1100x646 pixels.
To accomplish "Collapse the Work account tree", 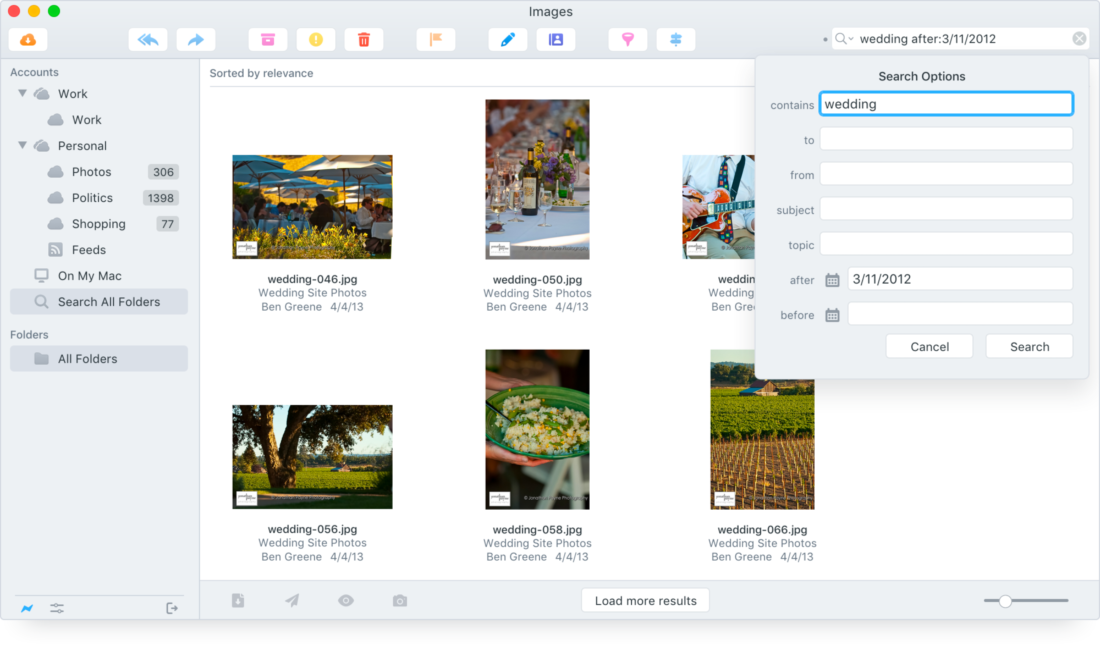I will [x=22, y=93].
